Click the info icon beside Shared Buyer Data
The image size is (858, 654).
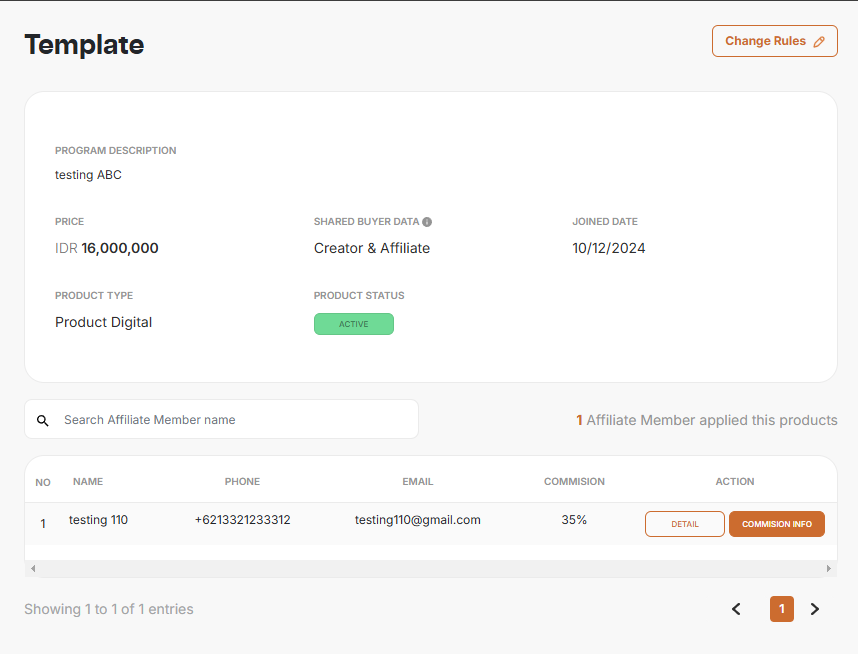tap(427, 222)
